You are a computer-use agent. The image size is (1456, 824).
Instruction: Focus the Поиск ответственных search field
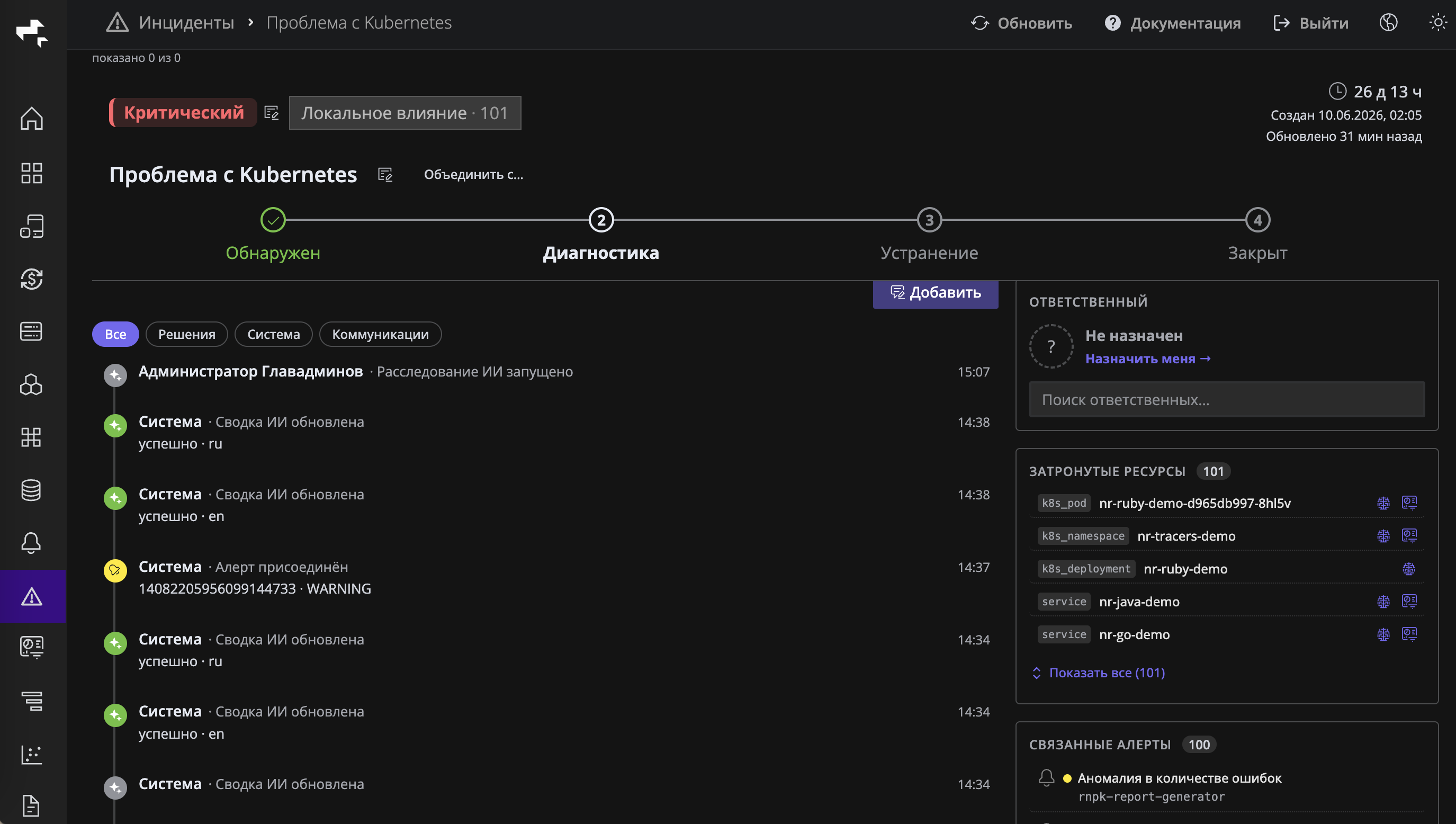[x=1227, y=399]
